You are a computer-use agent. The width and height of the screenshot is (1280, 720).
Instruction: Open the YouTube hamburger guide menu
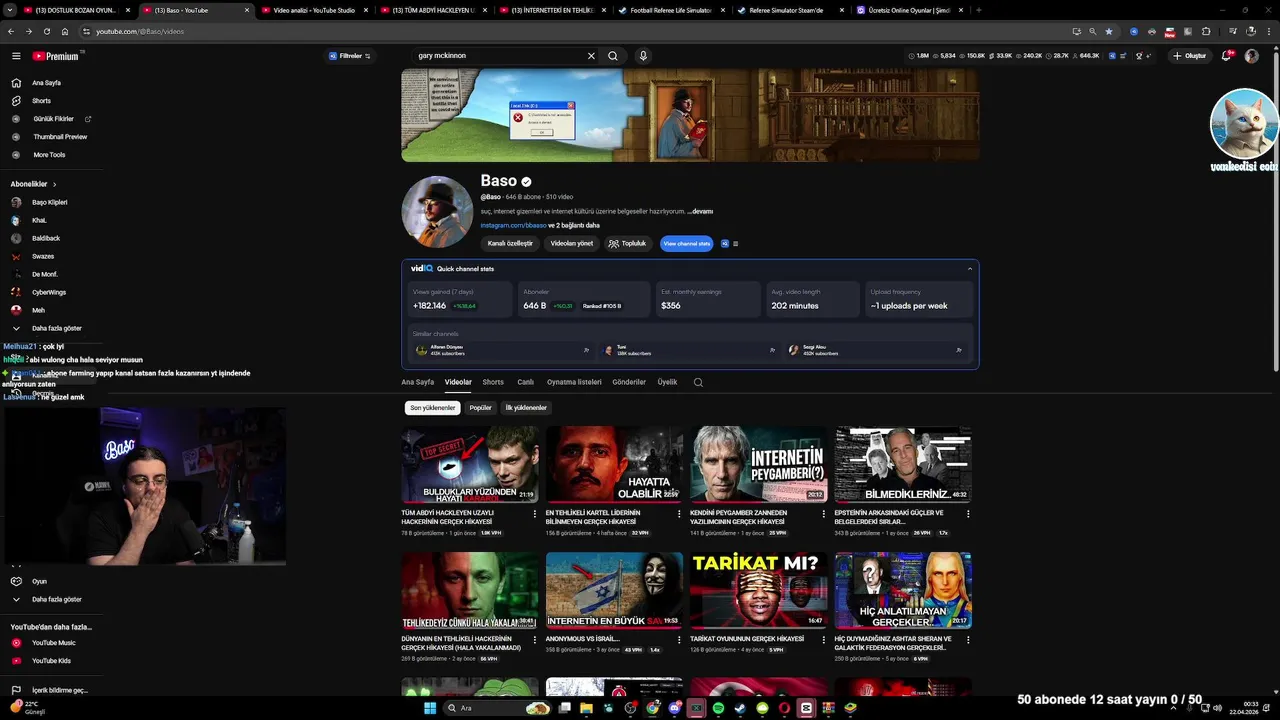pos(16,56)
